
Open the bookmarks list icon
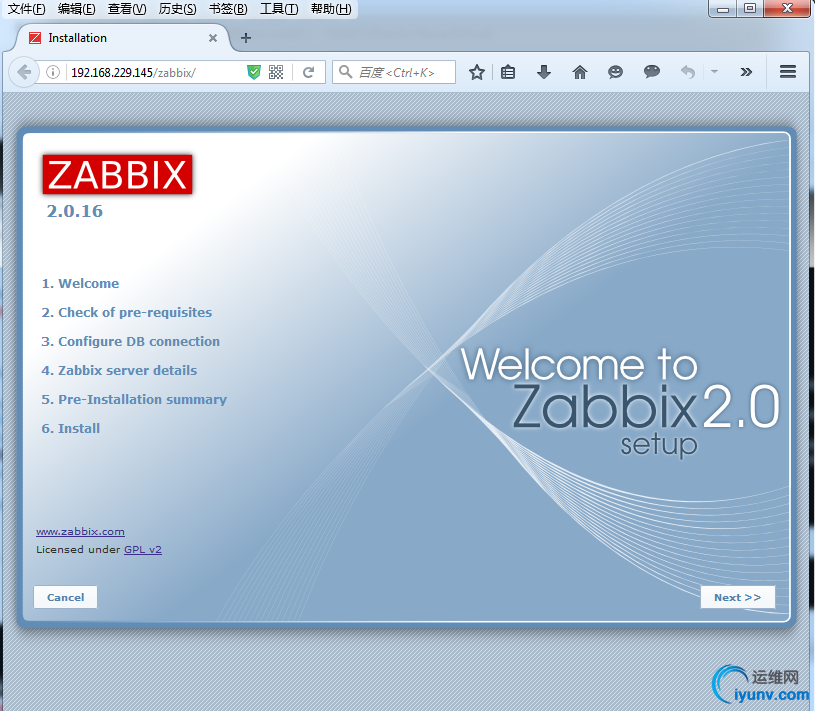click(508, 72)
